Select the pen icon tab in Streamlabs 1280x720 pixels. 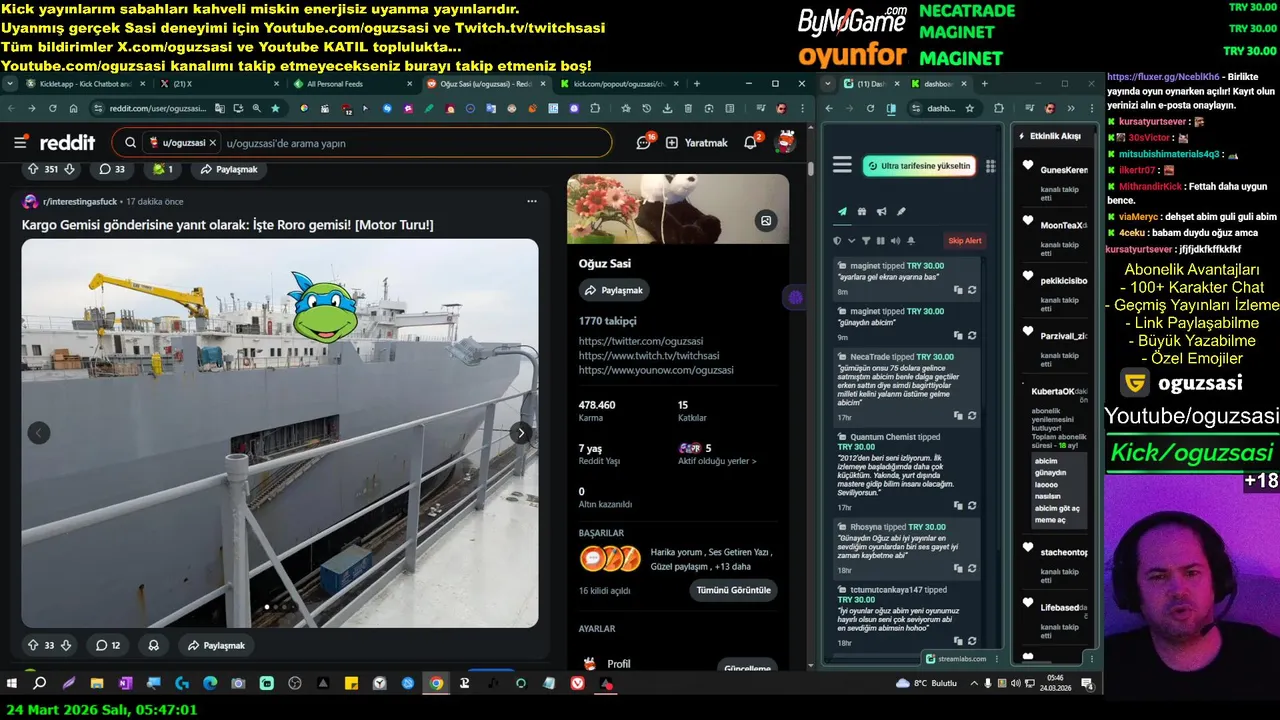tap(901, 211)
